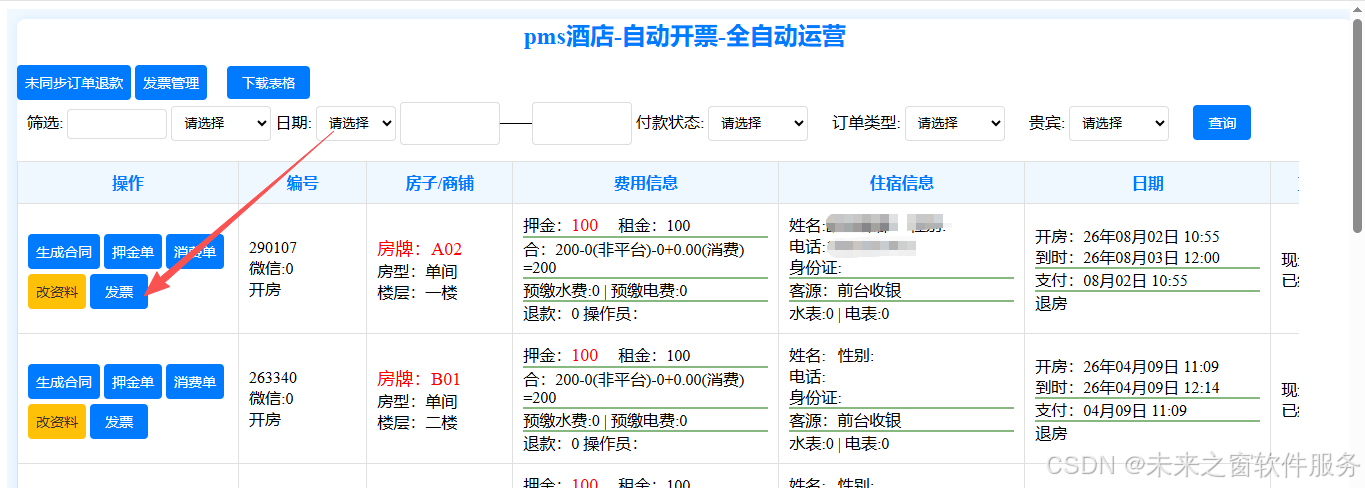Open the 付款状态 dropdown
1365x488 pixels.
[758, 123]
